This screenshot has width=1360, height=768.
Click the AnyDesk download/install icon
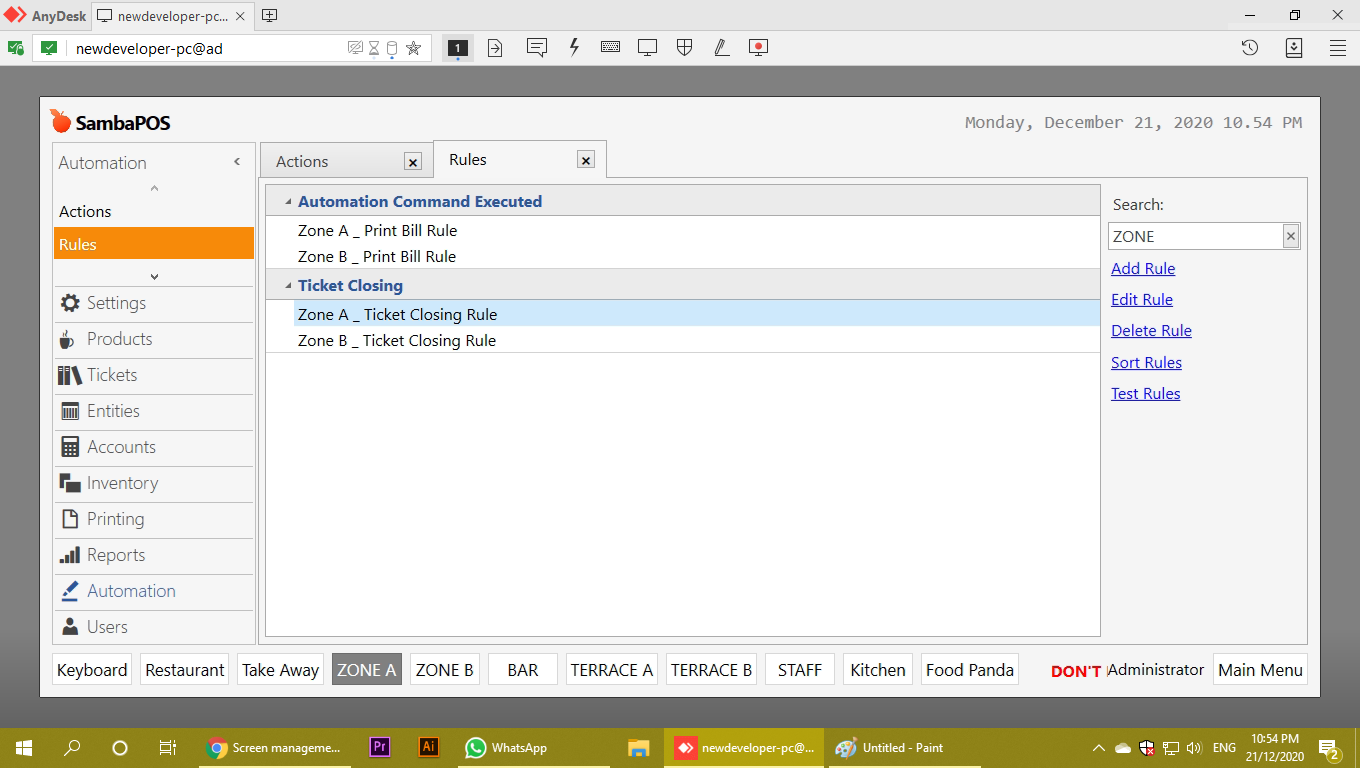1294,47
